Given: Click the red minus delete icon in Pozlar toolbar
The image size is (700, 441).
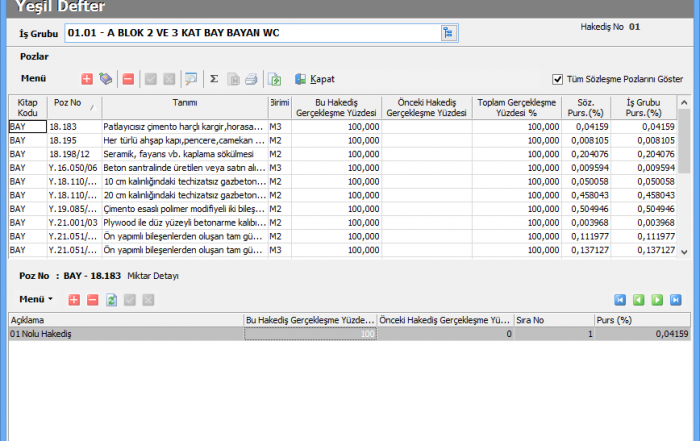Looking at the screenshot, I should [128, 78].
